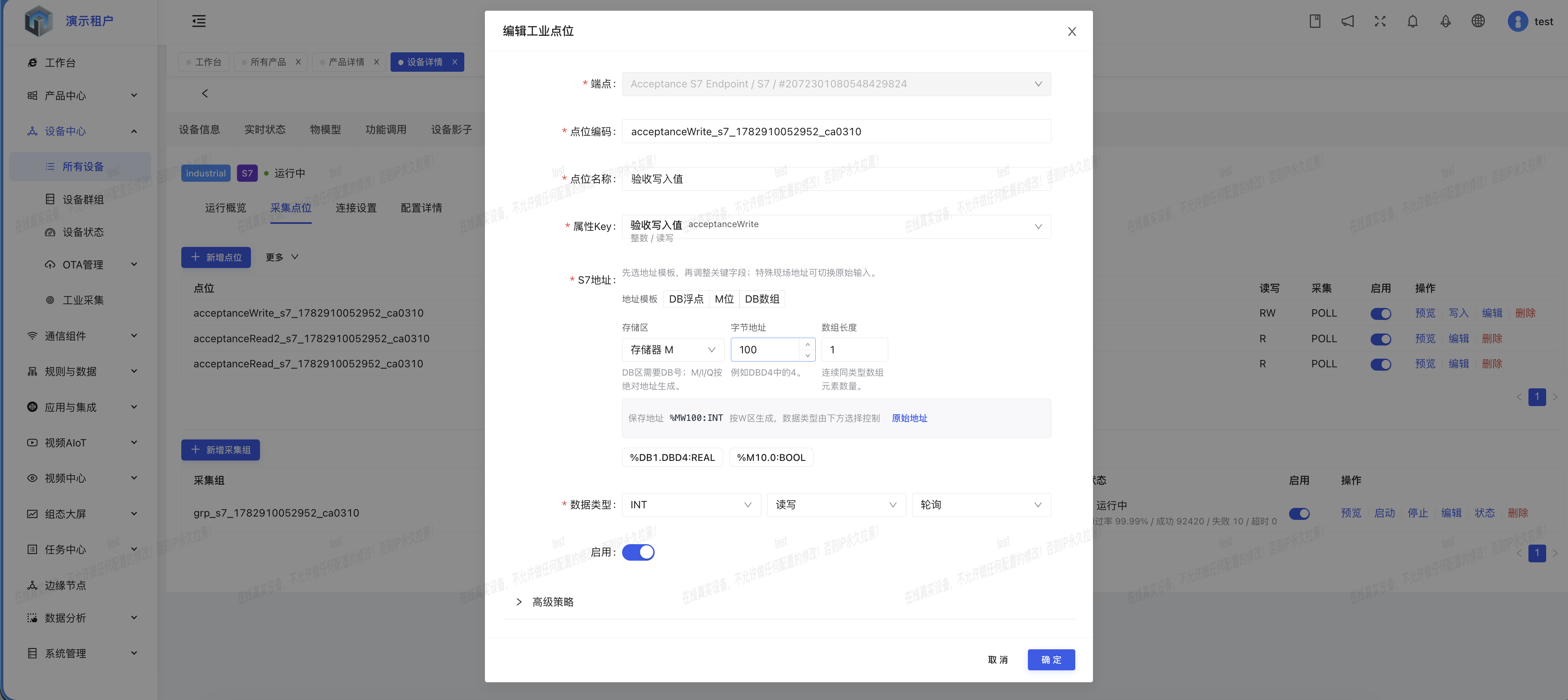This screenshot has height=700, width=1568.
Task: Open the 物模型 tab
Action: [x=325, y=130]
